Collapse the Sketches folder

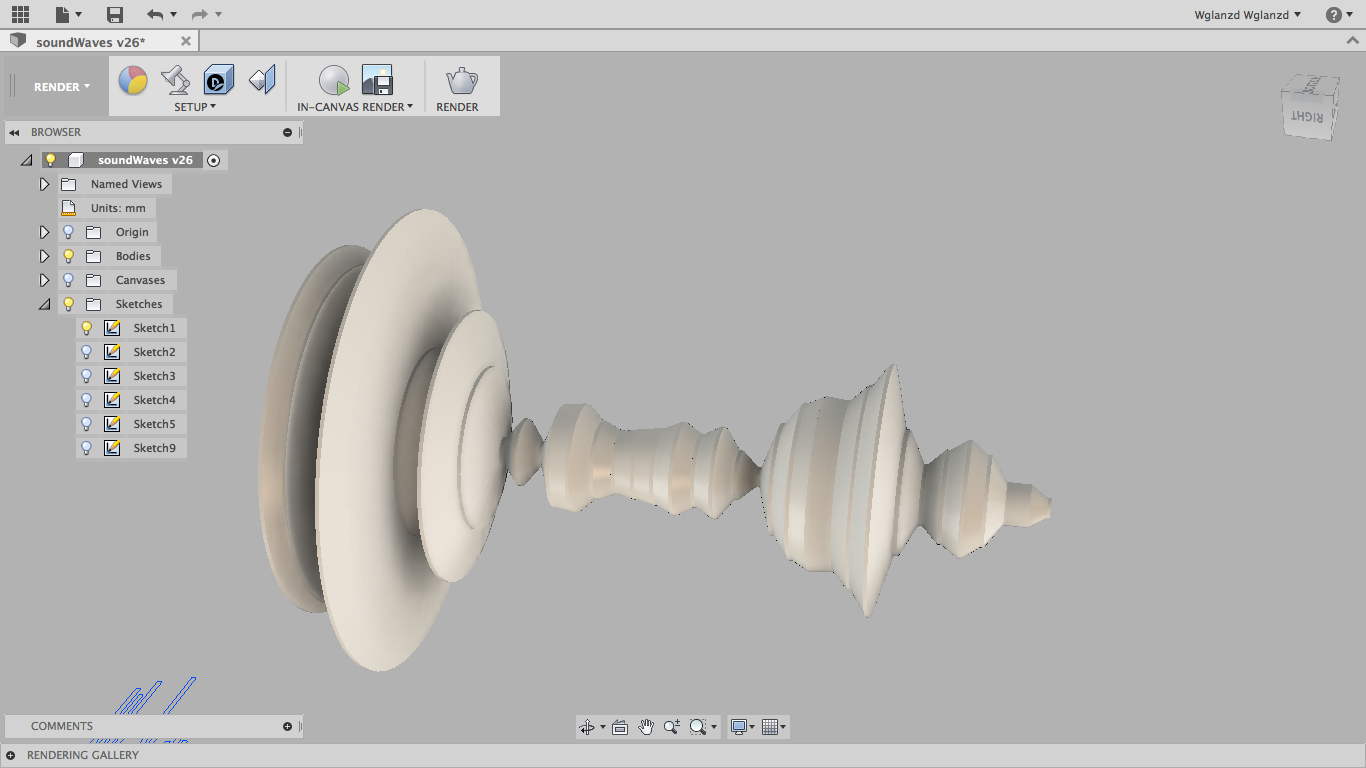[44, 304]
